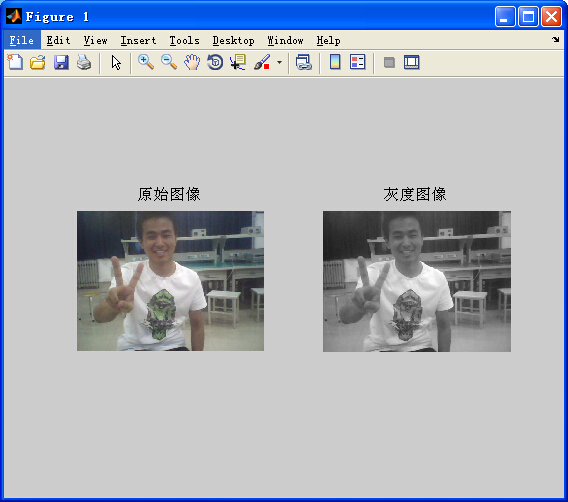Insert a colorbar using the toolbar icon
The image size is (568, 502).
tap(335, 62)
